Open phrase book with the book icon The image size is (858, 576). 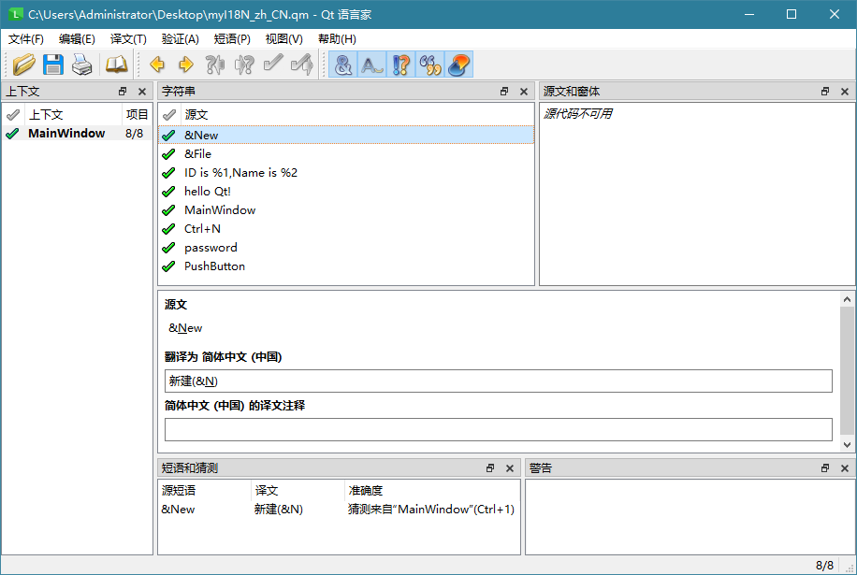click(x=116, y=65)
